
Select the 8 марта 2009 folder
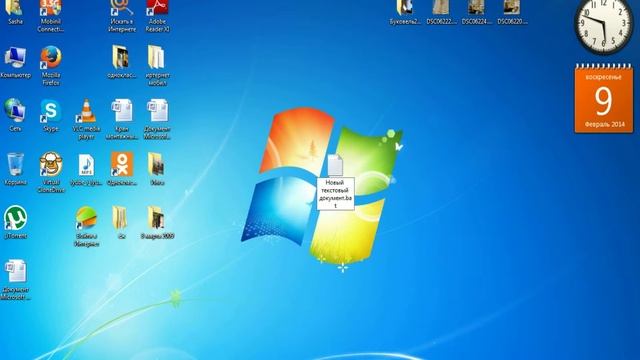157,222
